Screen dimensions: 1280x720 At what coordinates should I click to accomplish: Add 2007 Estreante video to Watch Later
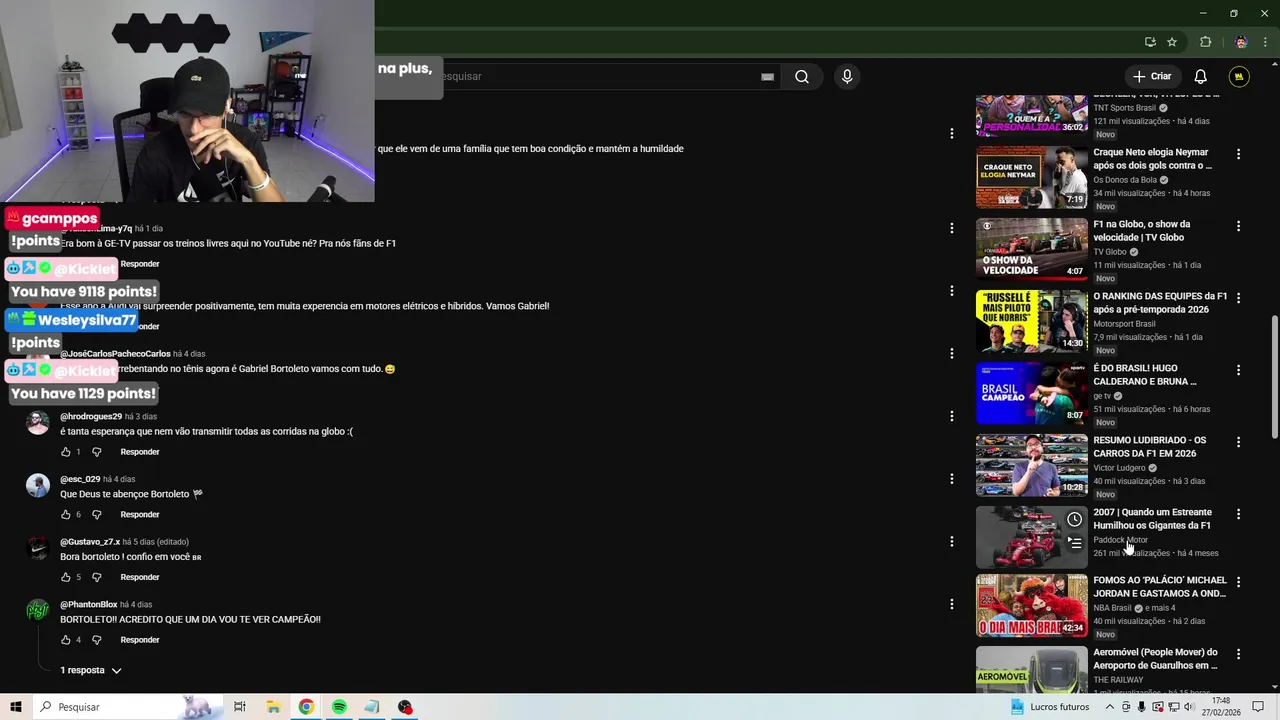(x=1074, y=519)
